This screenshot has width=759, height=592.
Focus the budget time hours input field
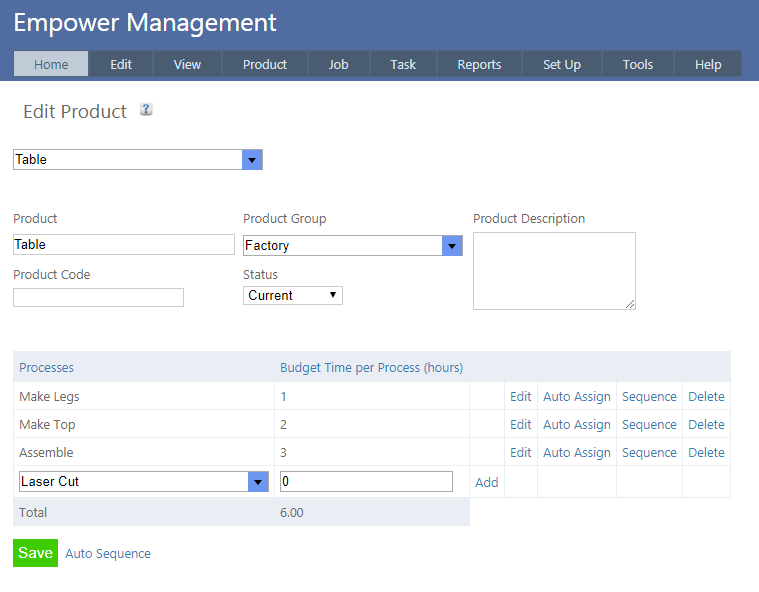tap(366, 482)
